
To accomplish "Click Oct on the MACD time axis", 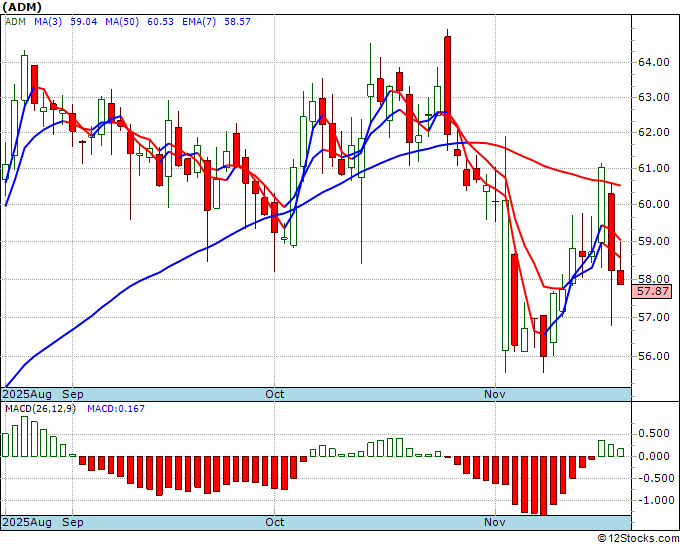I will click(x=275, y=522).
